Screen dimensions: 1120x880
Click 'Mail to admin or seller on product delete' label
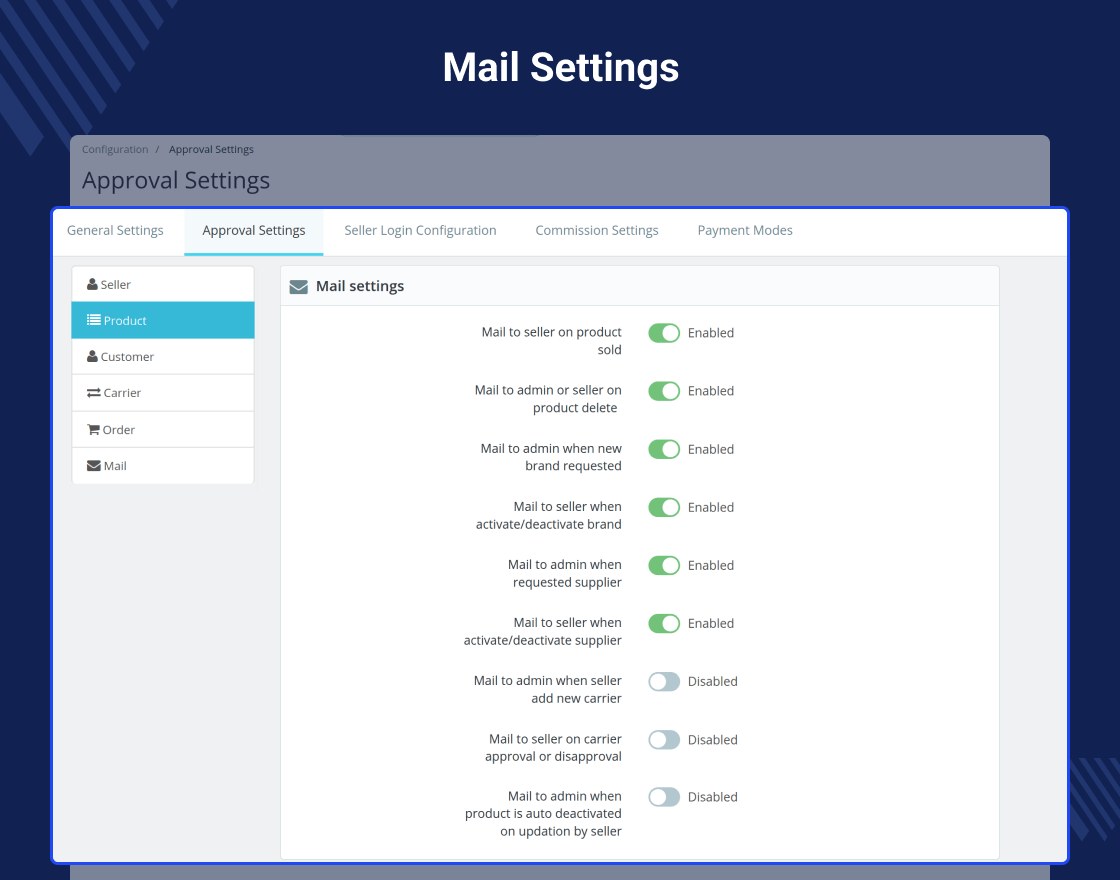pos(548,399)
